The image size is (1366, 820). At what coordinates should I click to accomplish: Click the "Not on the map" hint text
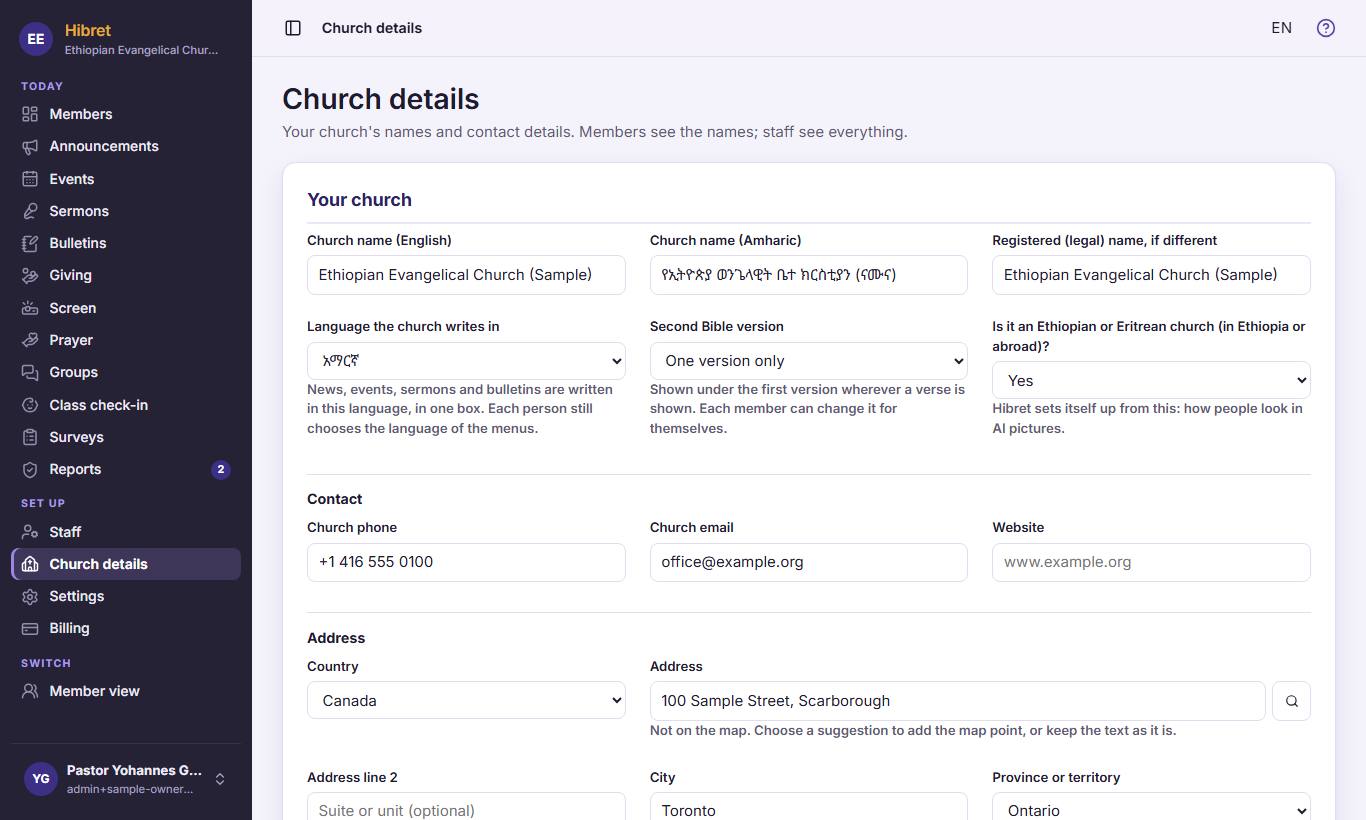(913, 730)
